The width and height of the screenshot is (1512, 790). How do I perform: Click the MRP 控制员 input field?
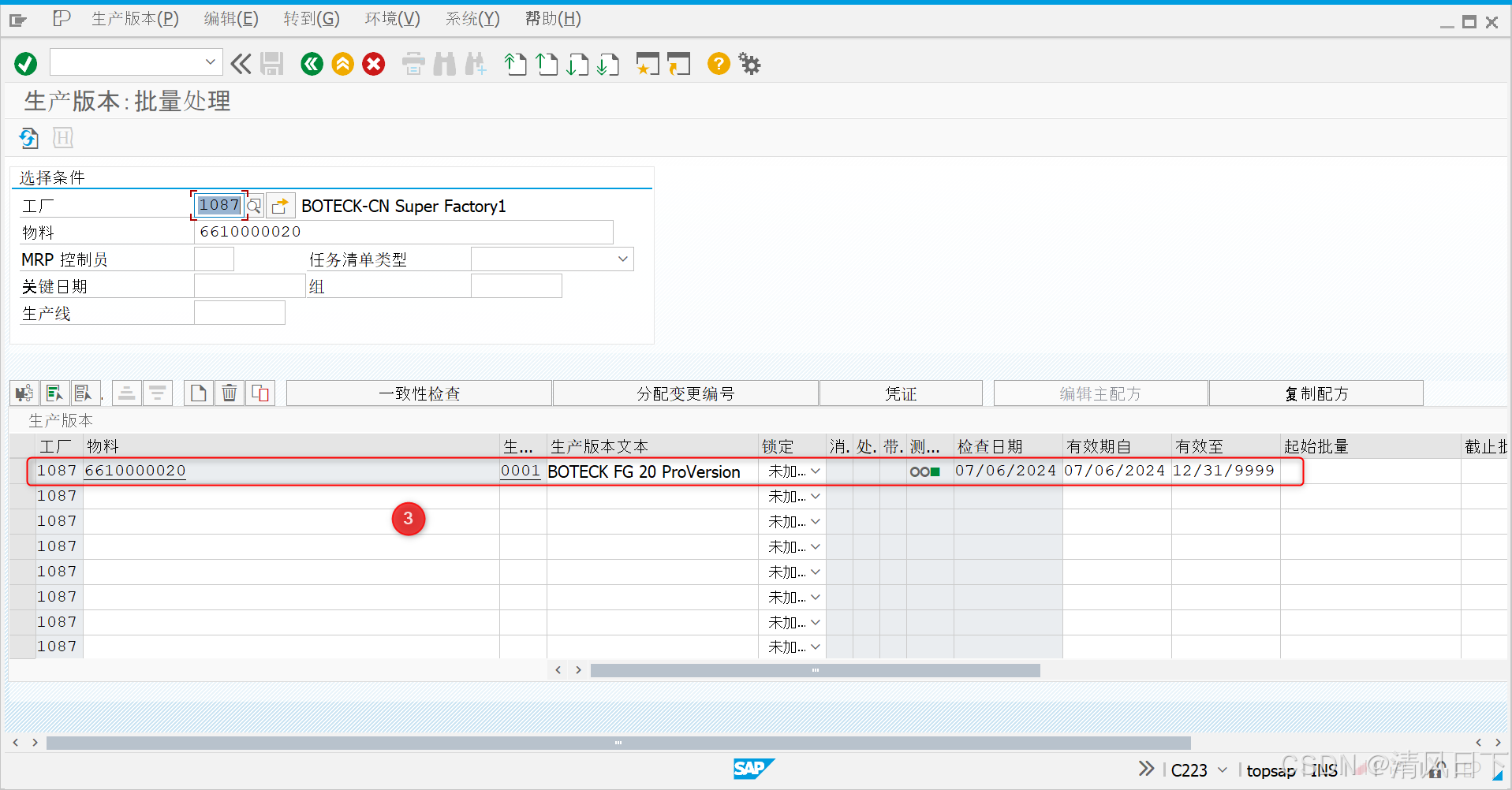click(214, 259)
